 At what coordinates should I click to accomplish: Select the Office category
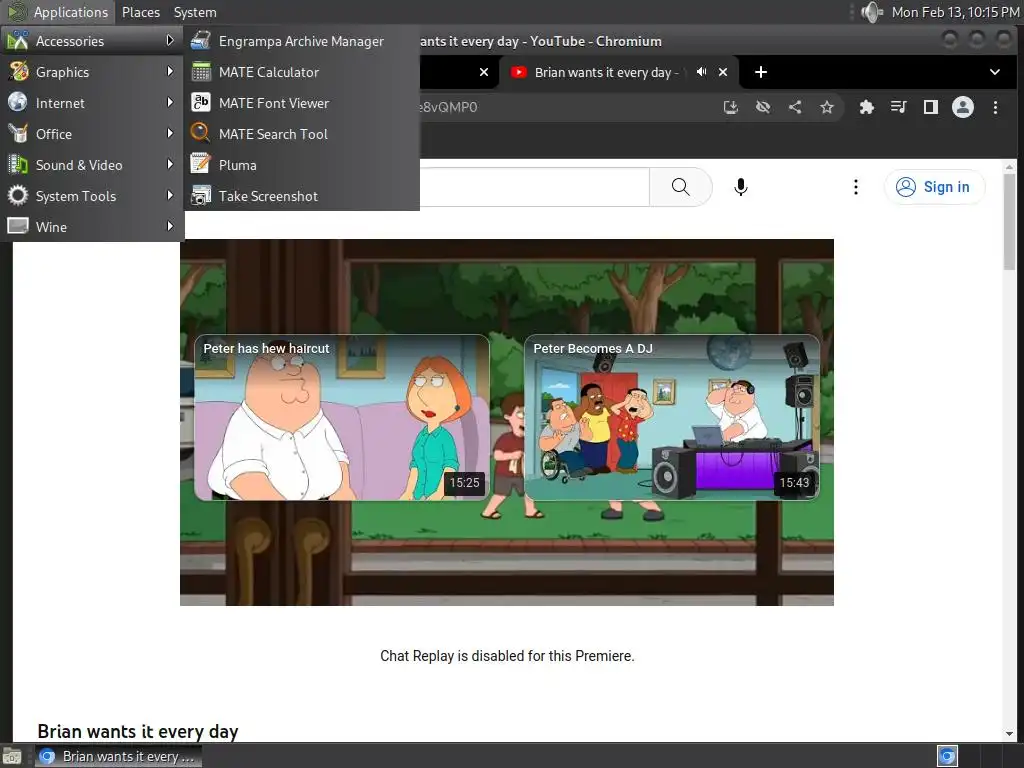coord(92,134)
